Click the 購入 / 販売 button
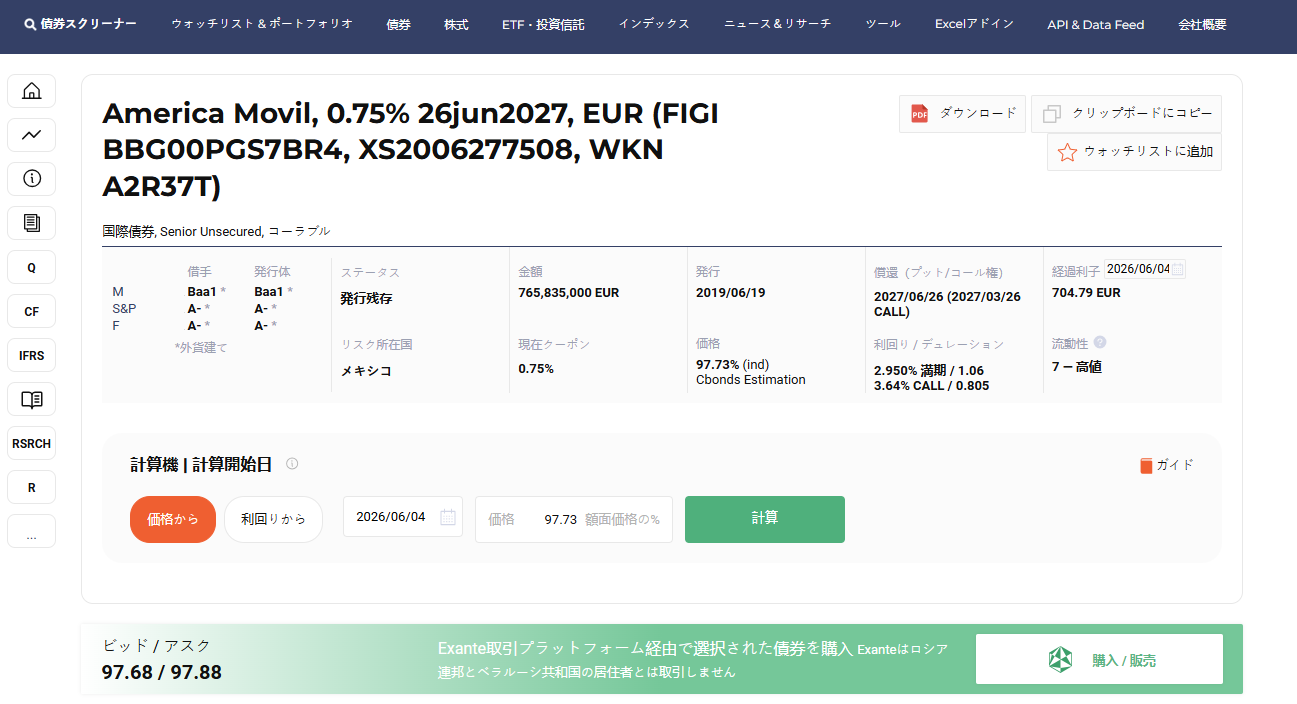This screenshot has height=704, width=1297. [x=1099, y=659]
